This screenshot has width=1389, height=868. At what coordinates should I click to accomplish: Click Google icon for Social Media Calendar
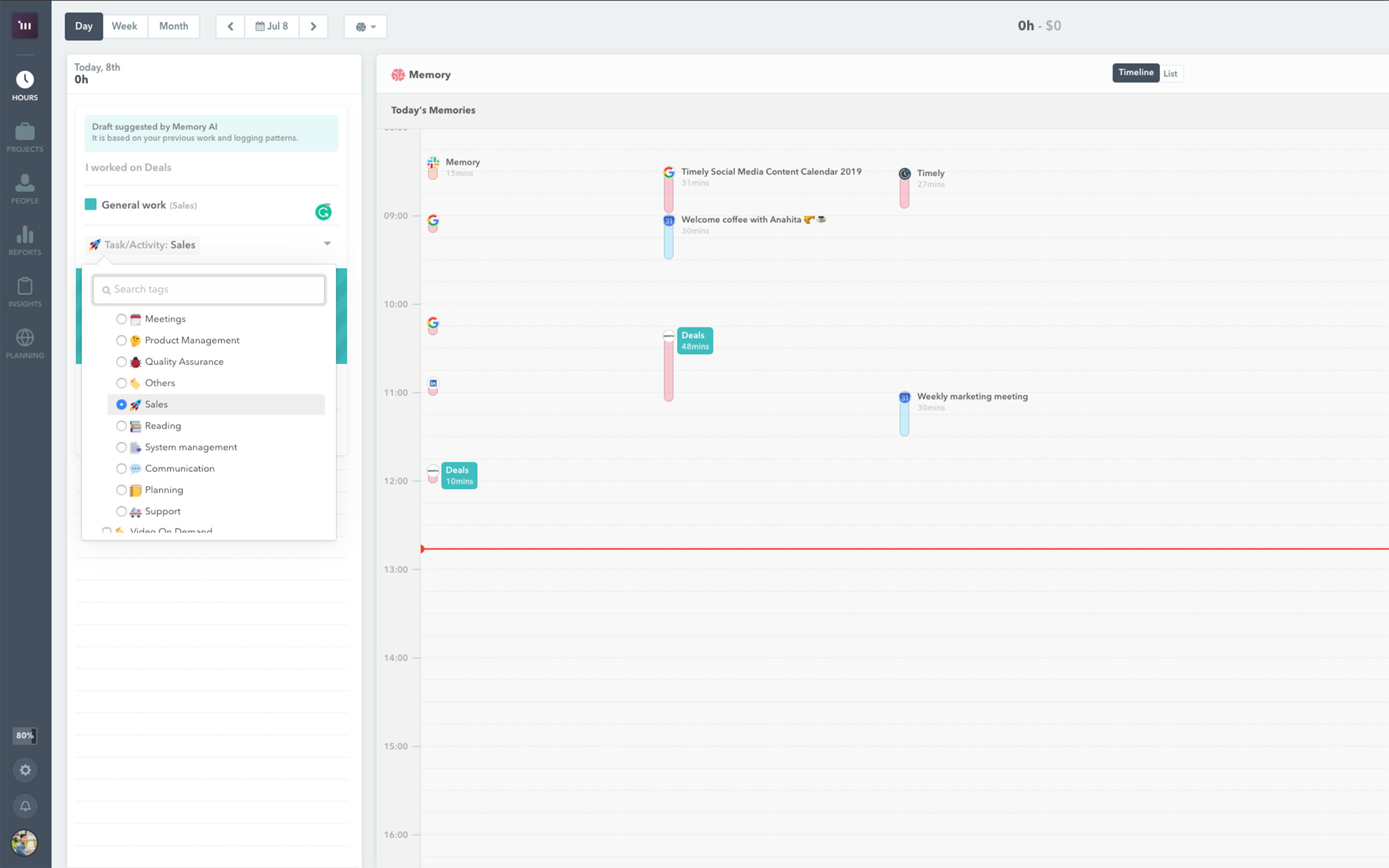pos(668,172)
